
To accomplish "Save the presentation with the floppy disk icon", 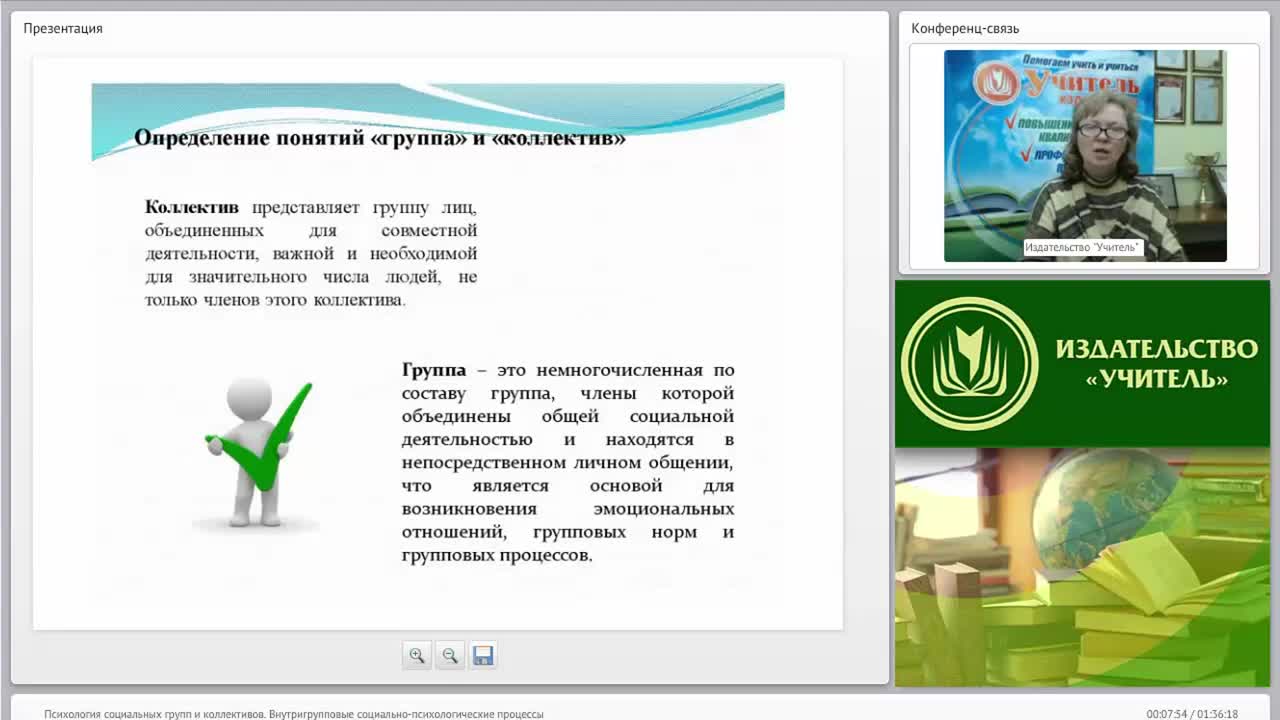I will [483, 656].
